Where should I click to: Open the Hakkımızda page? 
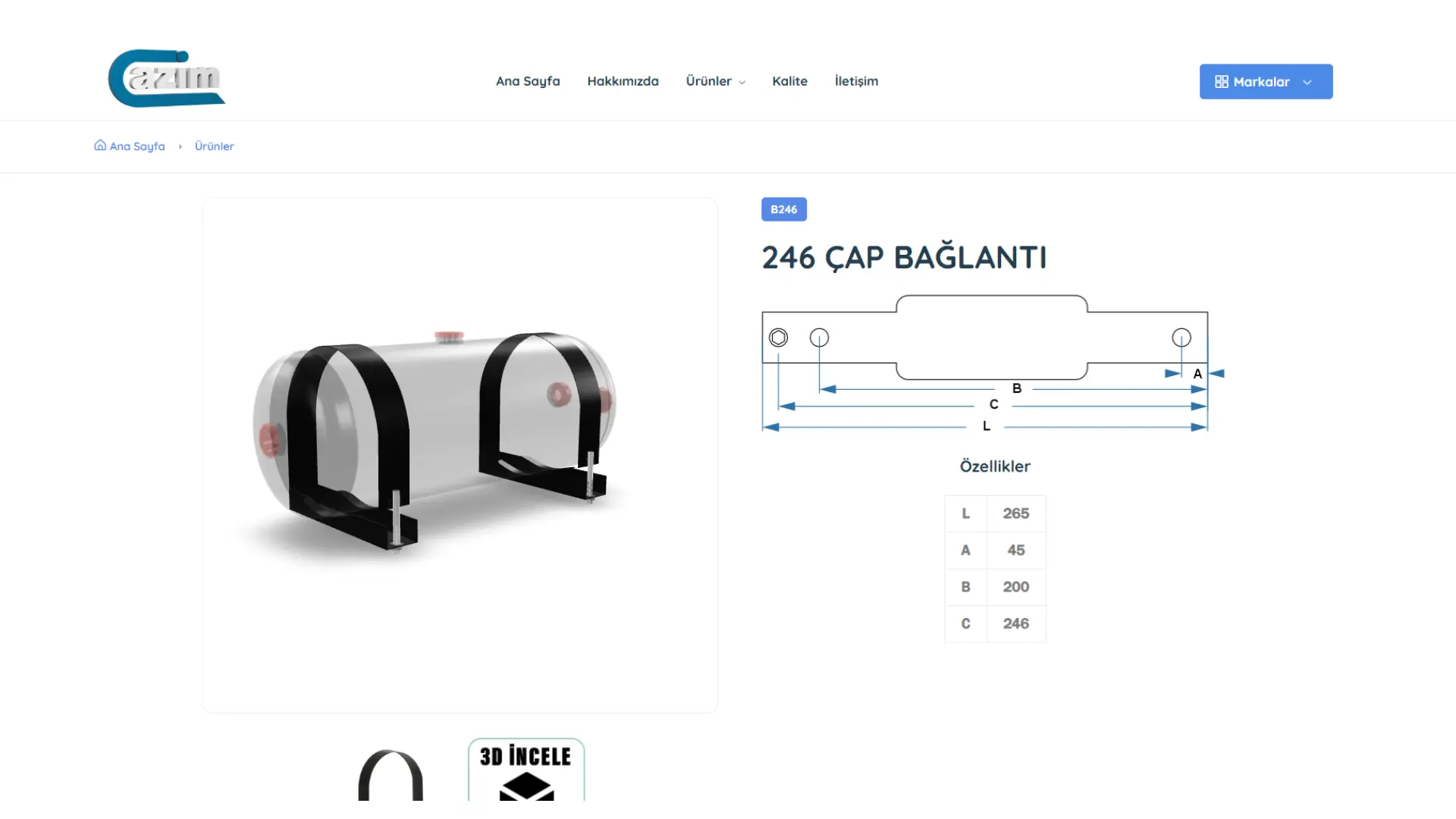tap(623, 81)
